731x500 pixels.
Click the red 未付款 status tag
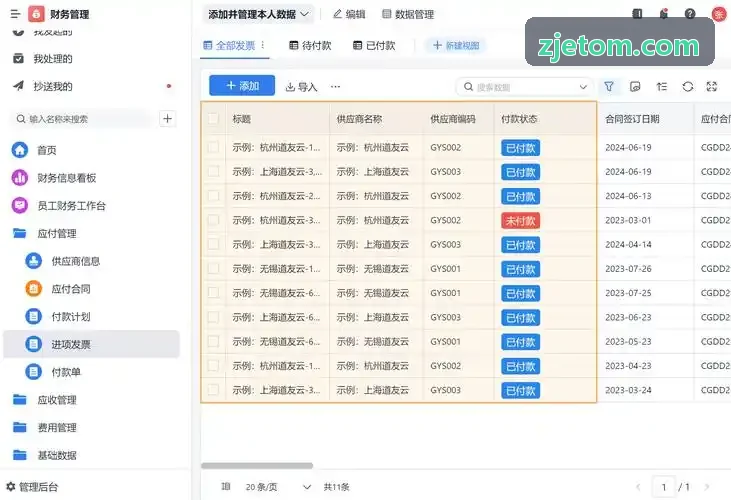[521, 220]
